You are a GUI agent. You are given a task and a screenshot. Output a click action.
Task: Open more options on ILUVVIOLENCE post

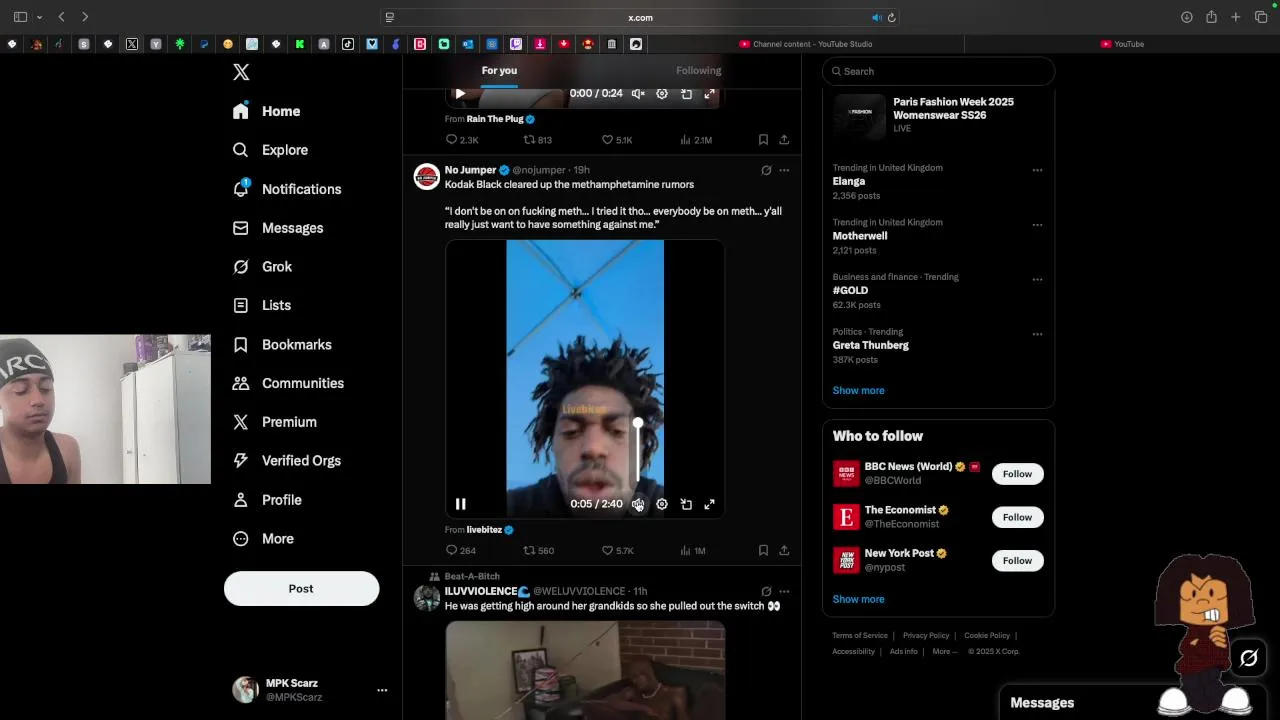coord(784,591)
